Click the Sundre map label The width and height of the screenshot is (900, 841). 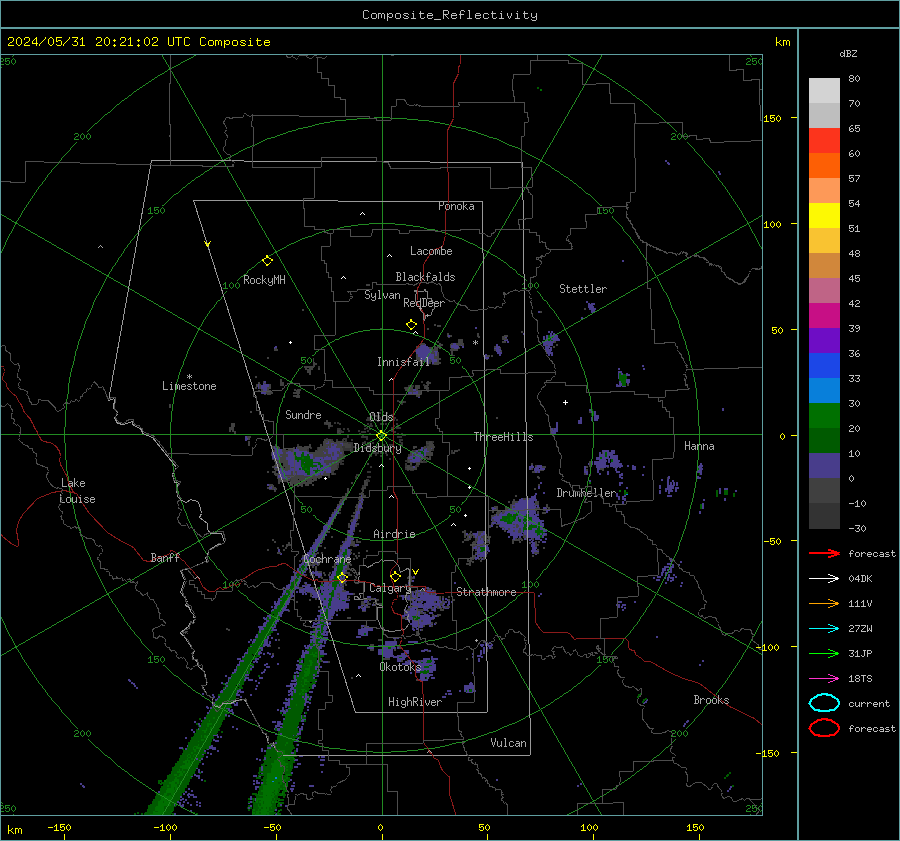303,414
